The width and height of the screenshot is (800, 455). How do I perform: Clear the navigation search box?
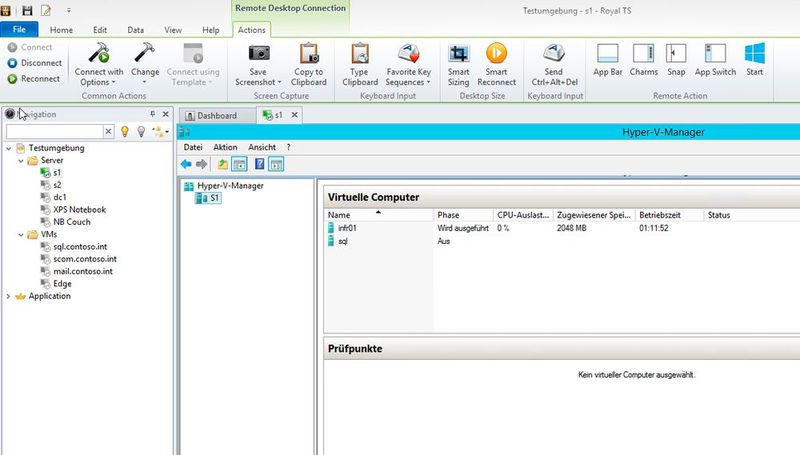click(108, 132)
